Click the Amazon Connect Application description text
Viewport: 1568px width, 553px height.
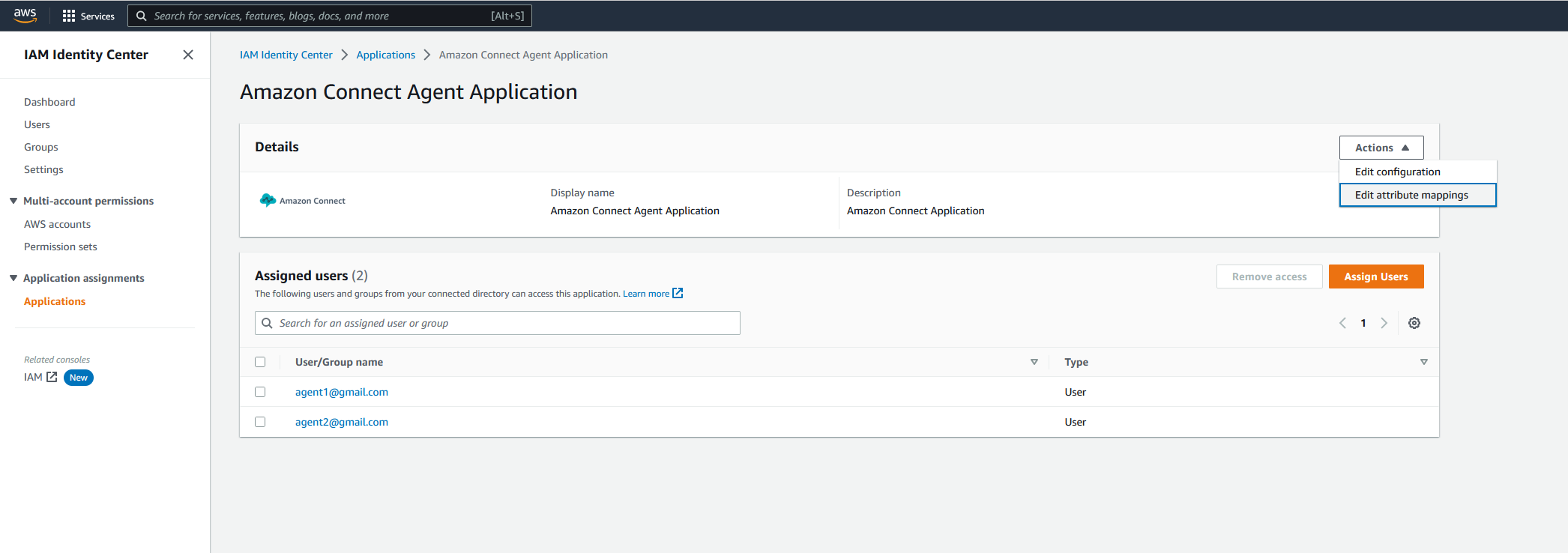click(916, 211)
